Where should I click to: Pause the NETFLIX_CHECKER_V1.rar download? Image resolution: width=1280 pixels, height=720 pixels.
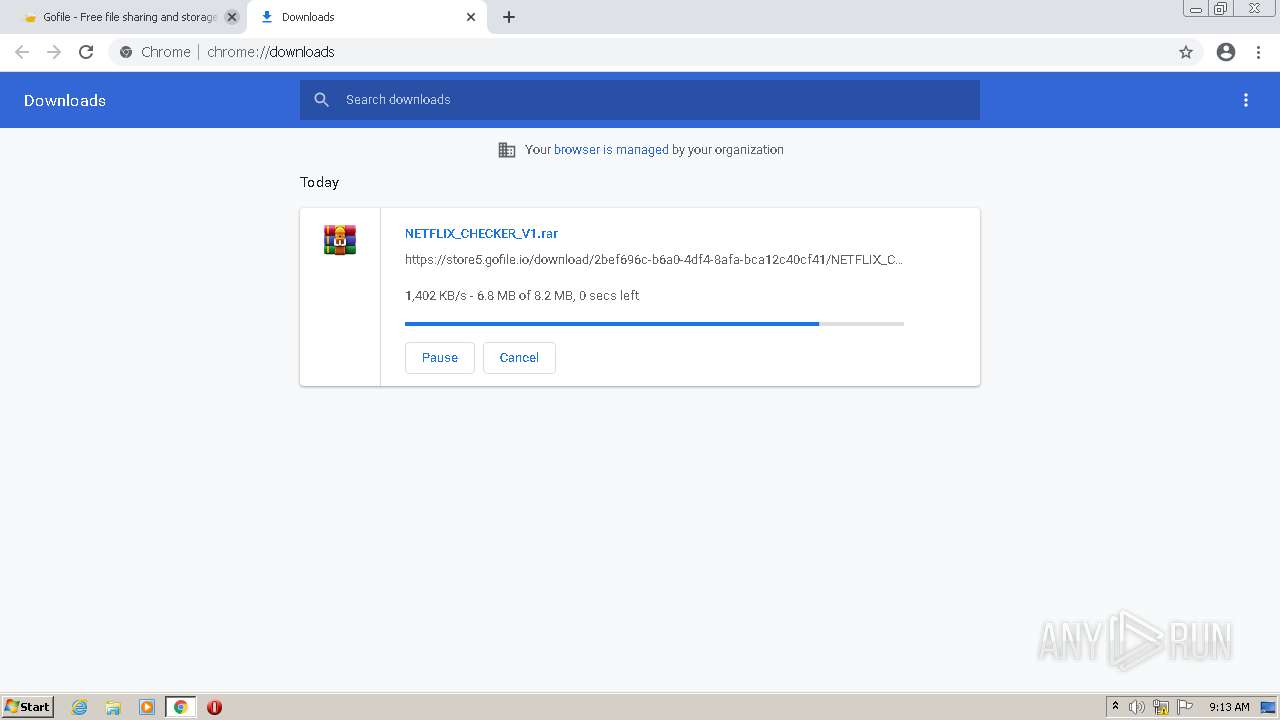(x=440, y=358)
